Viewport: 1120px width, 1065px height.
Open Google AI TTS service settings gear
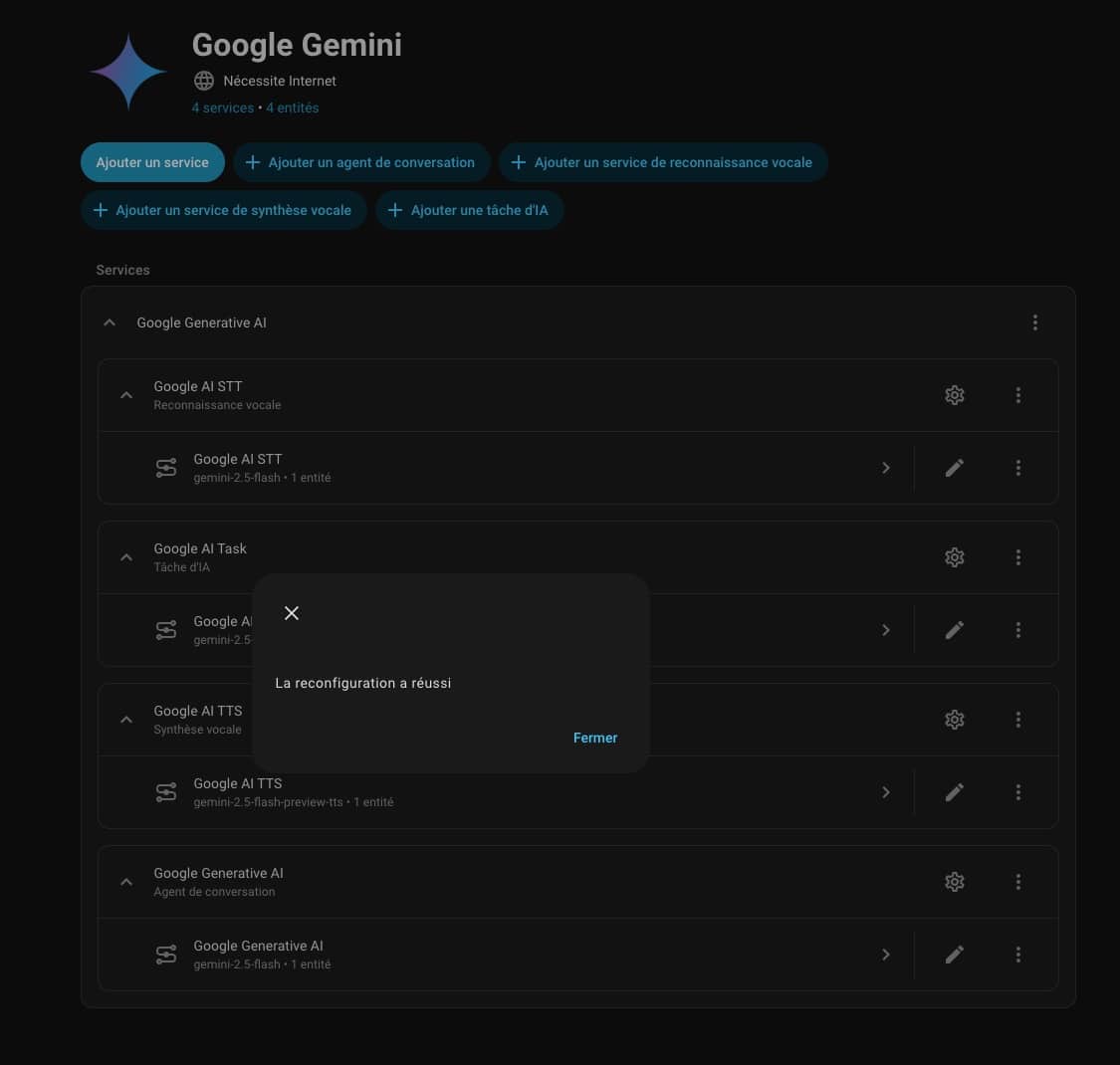(954, 720)
